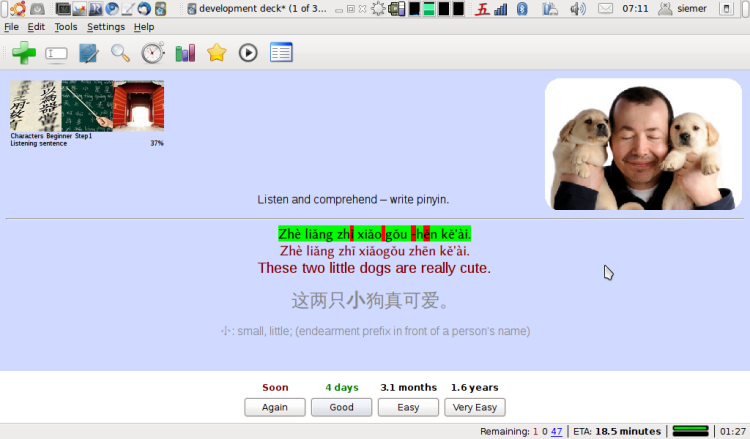Viewport: 750px width, 439px height.
Task: Open the Help menu
Action: point(143,27)
